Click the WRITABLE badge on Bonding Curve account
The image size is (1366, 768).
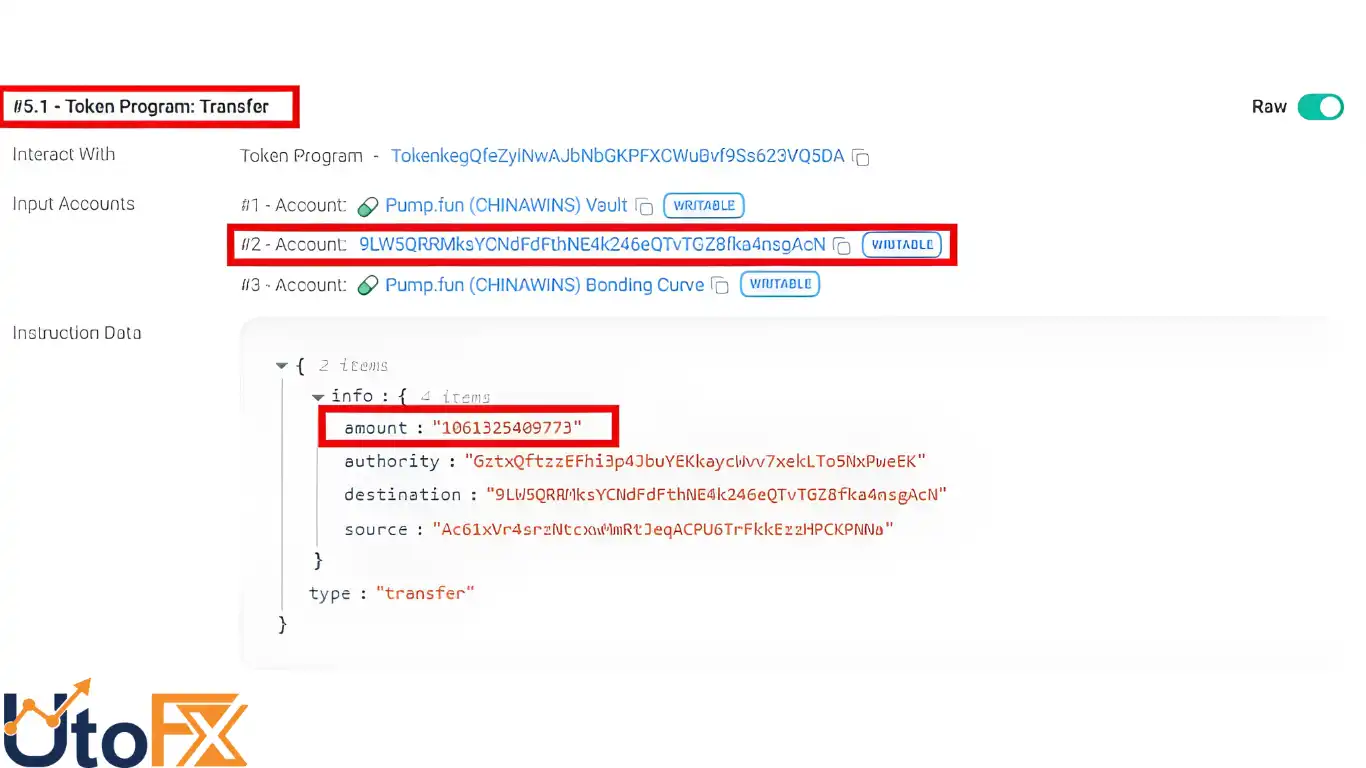click(780, 284)
